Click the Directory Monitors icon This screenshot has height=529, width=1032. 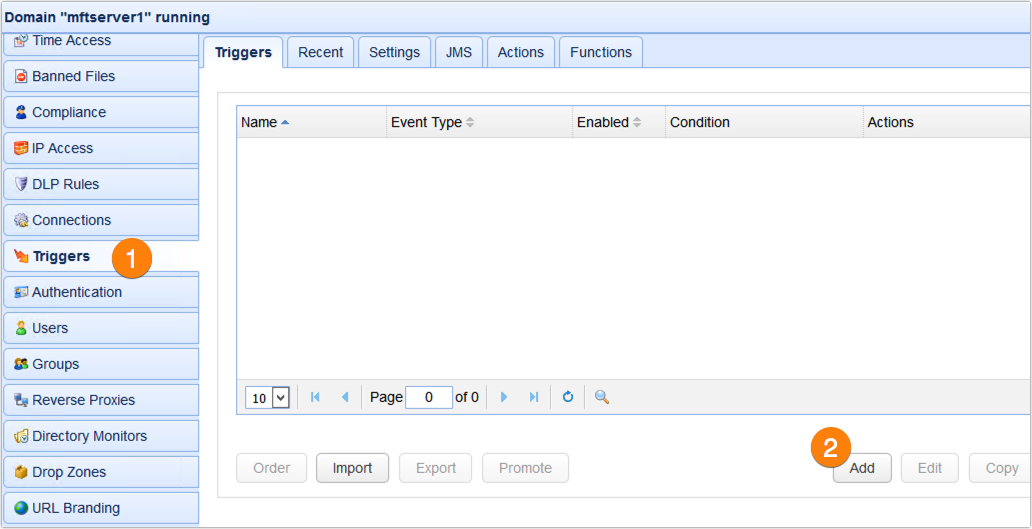pos(21,436)
